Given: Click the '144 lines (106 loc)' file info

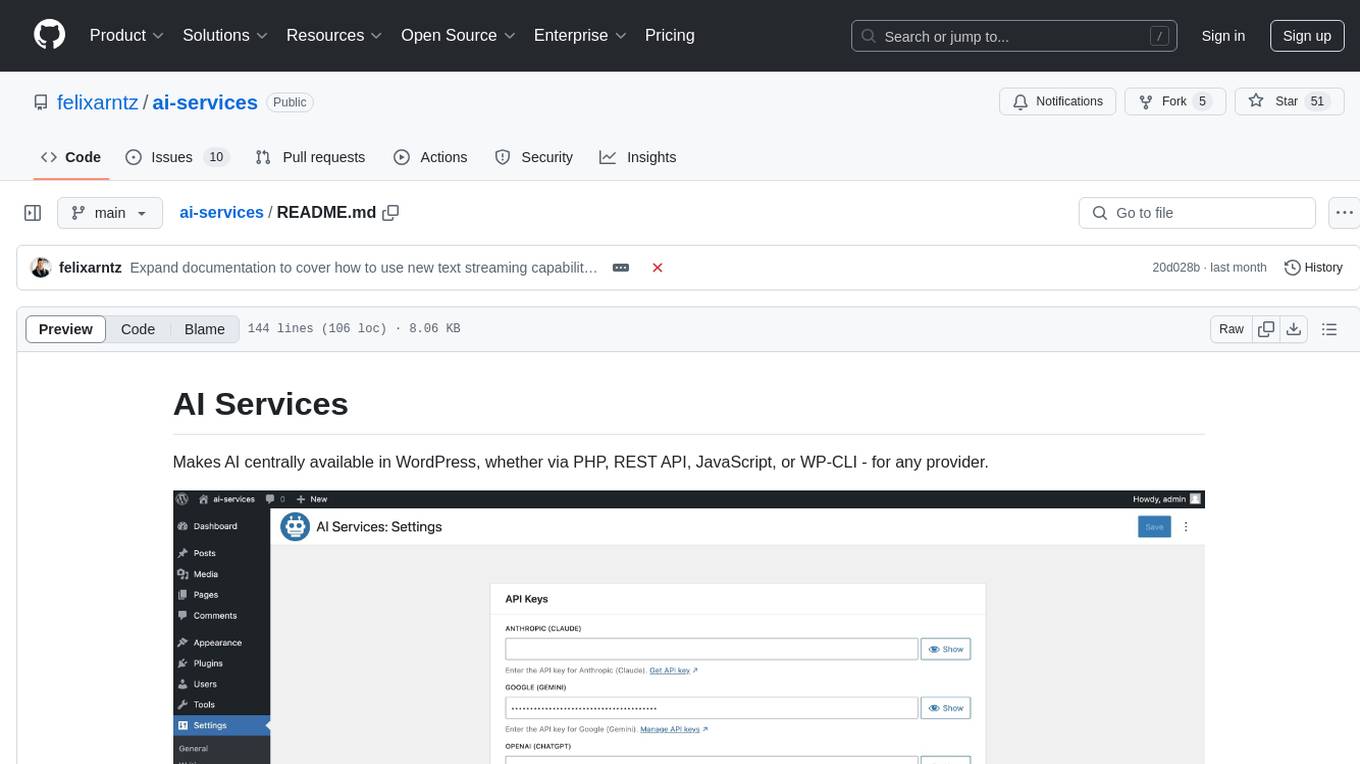Looking at the screenshot, I should [x=317, y=329].
